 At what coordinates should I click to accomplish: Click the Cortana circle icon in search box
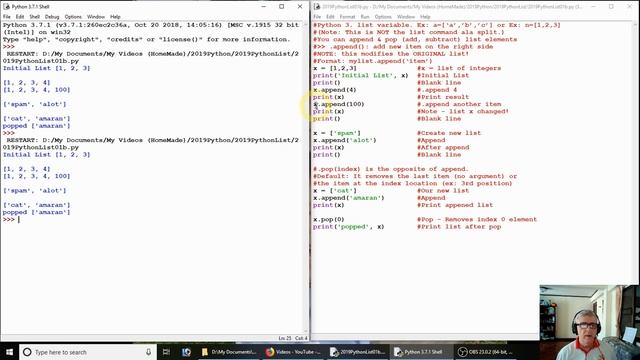tap(27, 352)
